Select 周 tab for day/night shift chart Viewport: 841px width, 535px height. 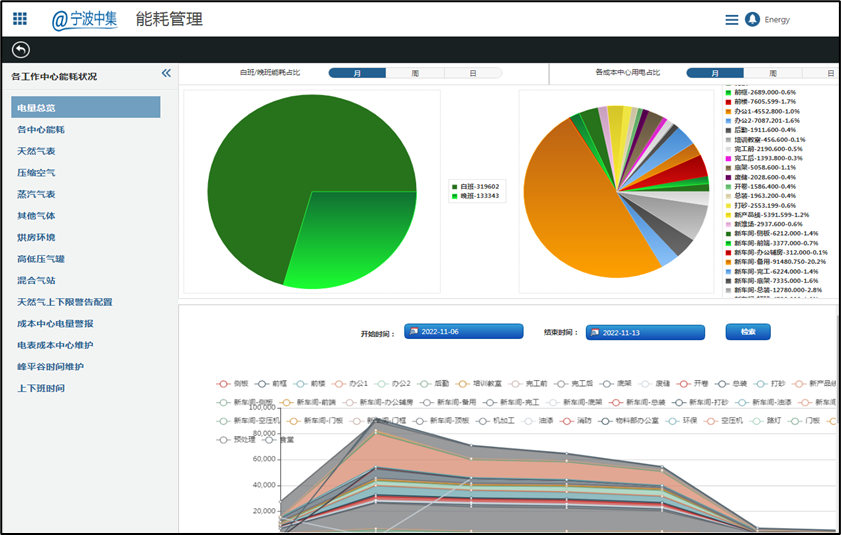(x=415, y=73)
